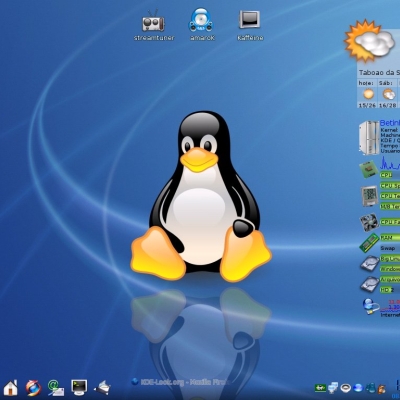Click the 'Taboao da S' weather location

point(379,72)
